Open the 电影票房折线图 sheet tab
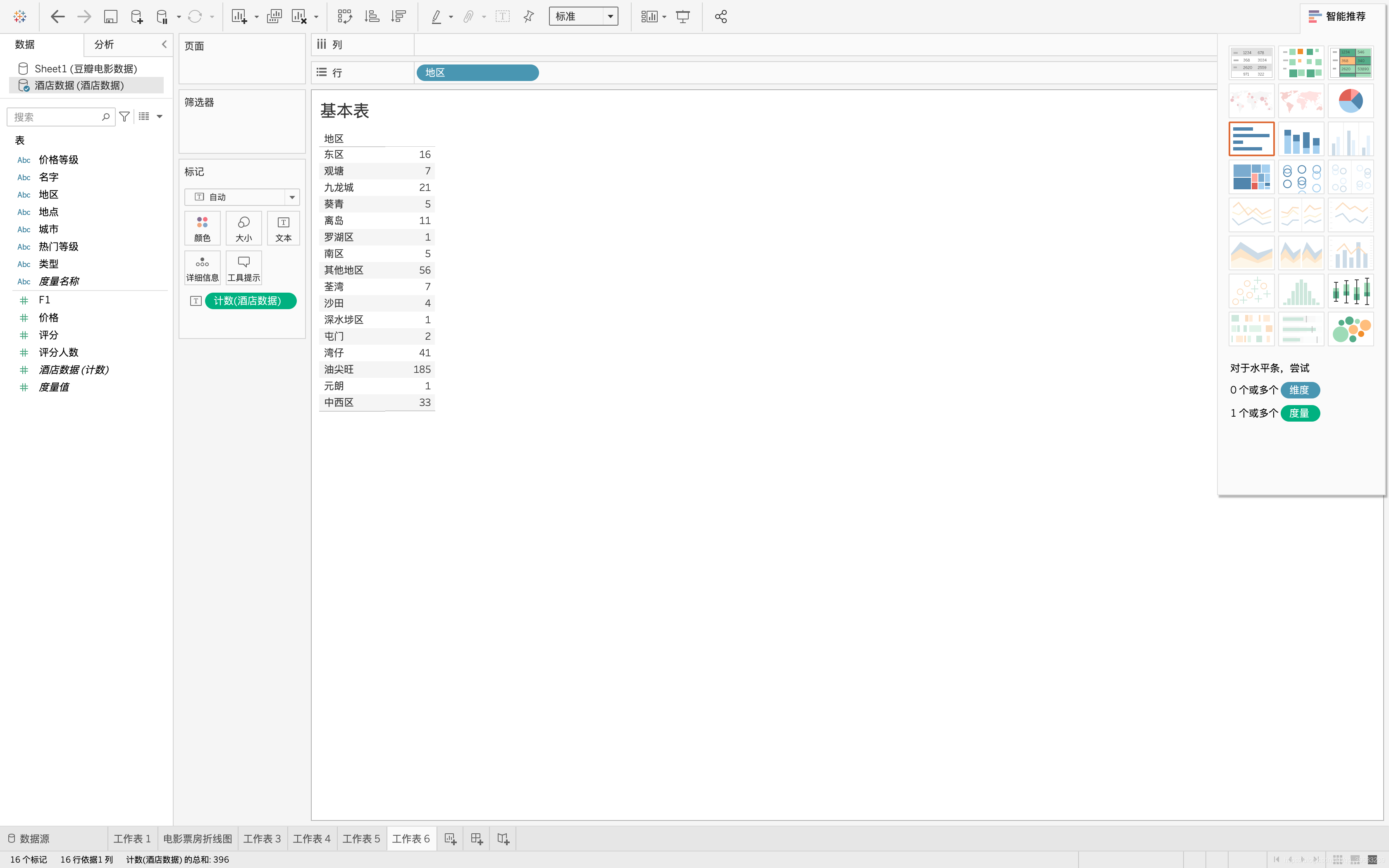The image size is (1389, 868). tap(198, 839)
